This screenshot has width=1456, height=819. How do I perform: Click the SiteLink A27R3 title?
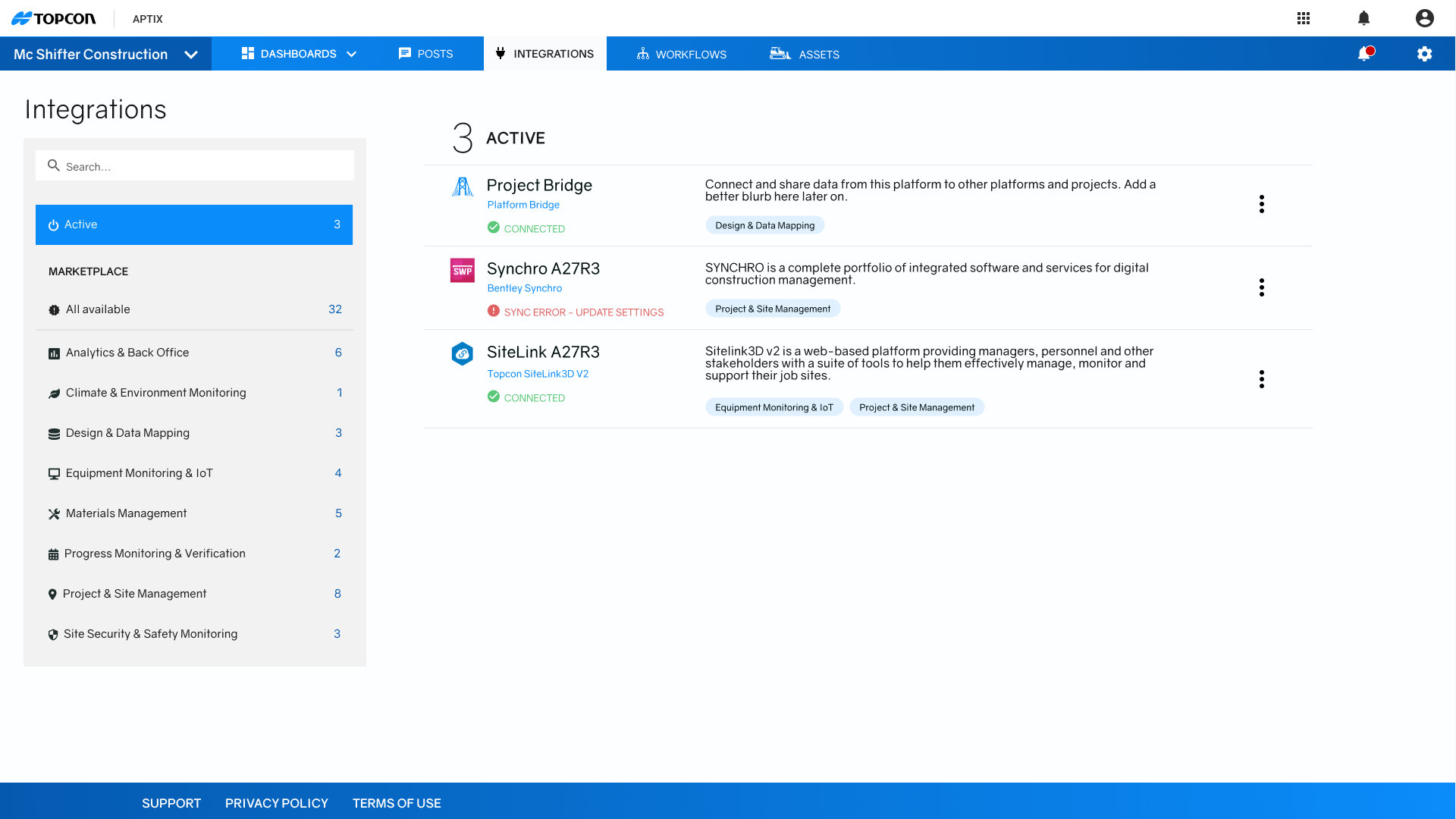[543, 352]
